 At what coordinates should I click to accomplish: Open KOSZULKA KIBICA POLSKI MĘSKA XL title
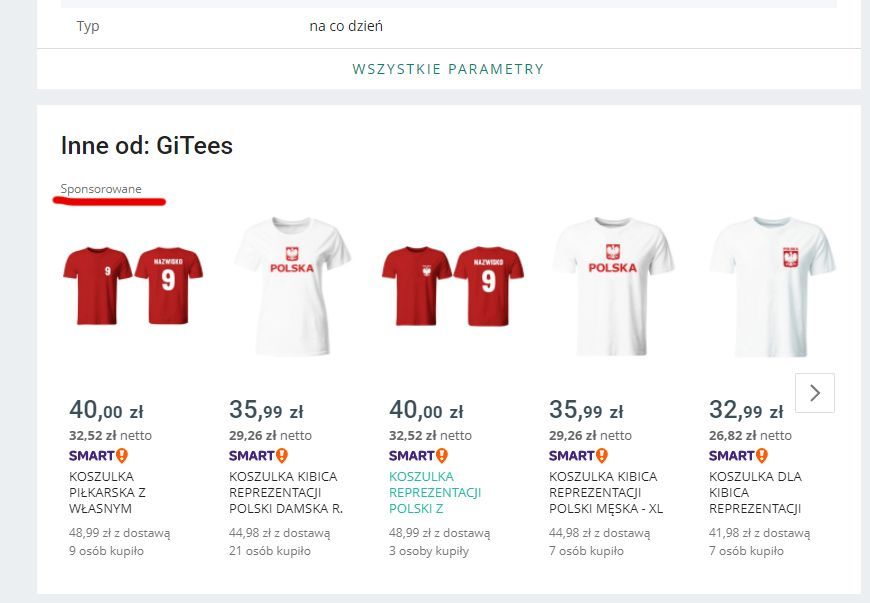(x=606, y=492)
